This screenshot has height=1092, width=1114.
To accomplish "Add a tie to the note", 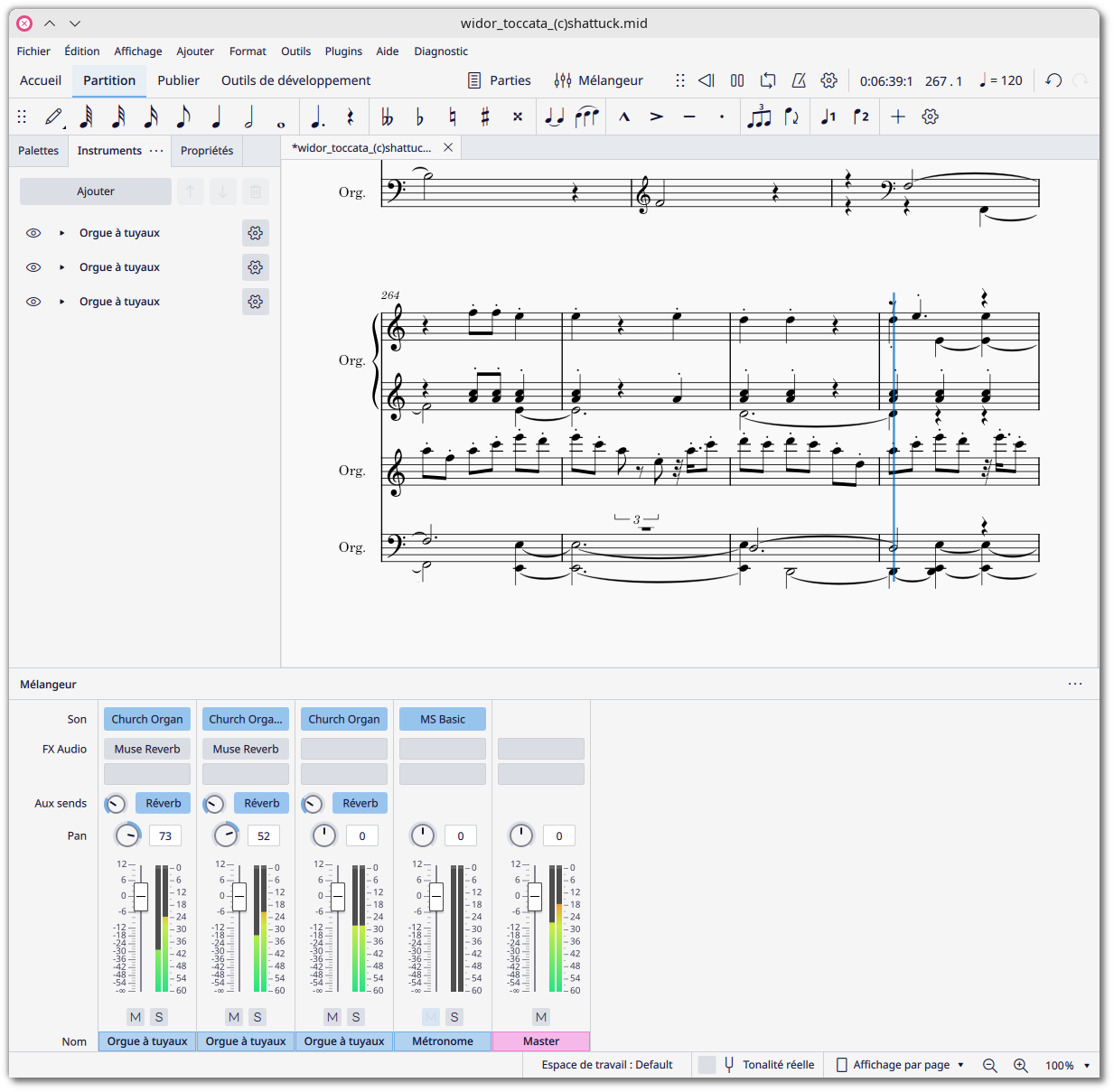I will (x=555, y=117).
